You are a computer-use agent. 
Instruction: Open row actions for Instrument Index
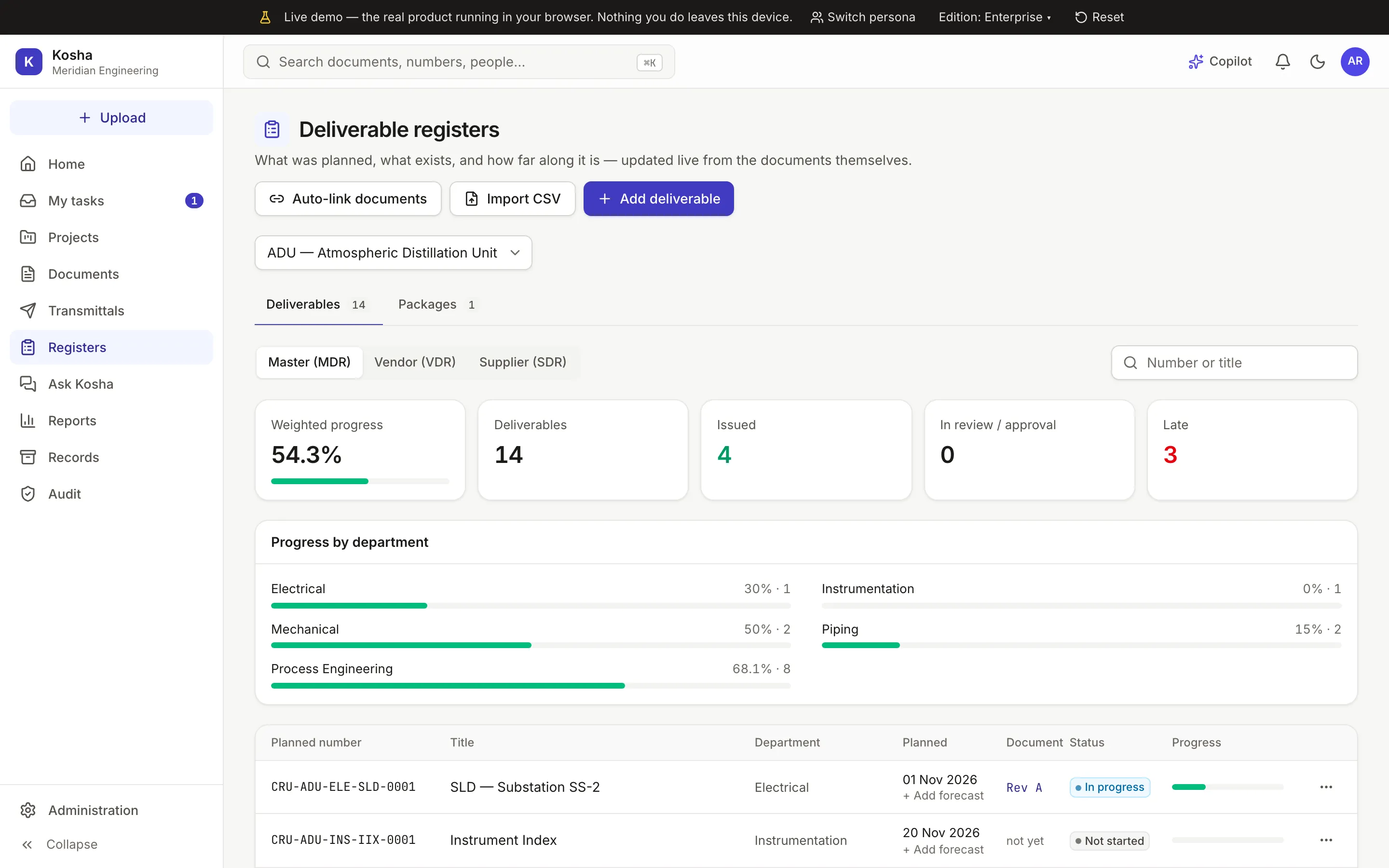tap(1326, 841)
